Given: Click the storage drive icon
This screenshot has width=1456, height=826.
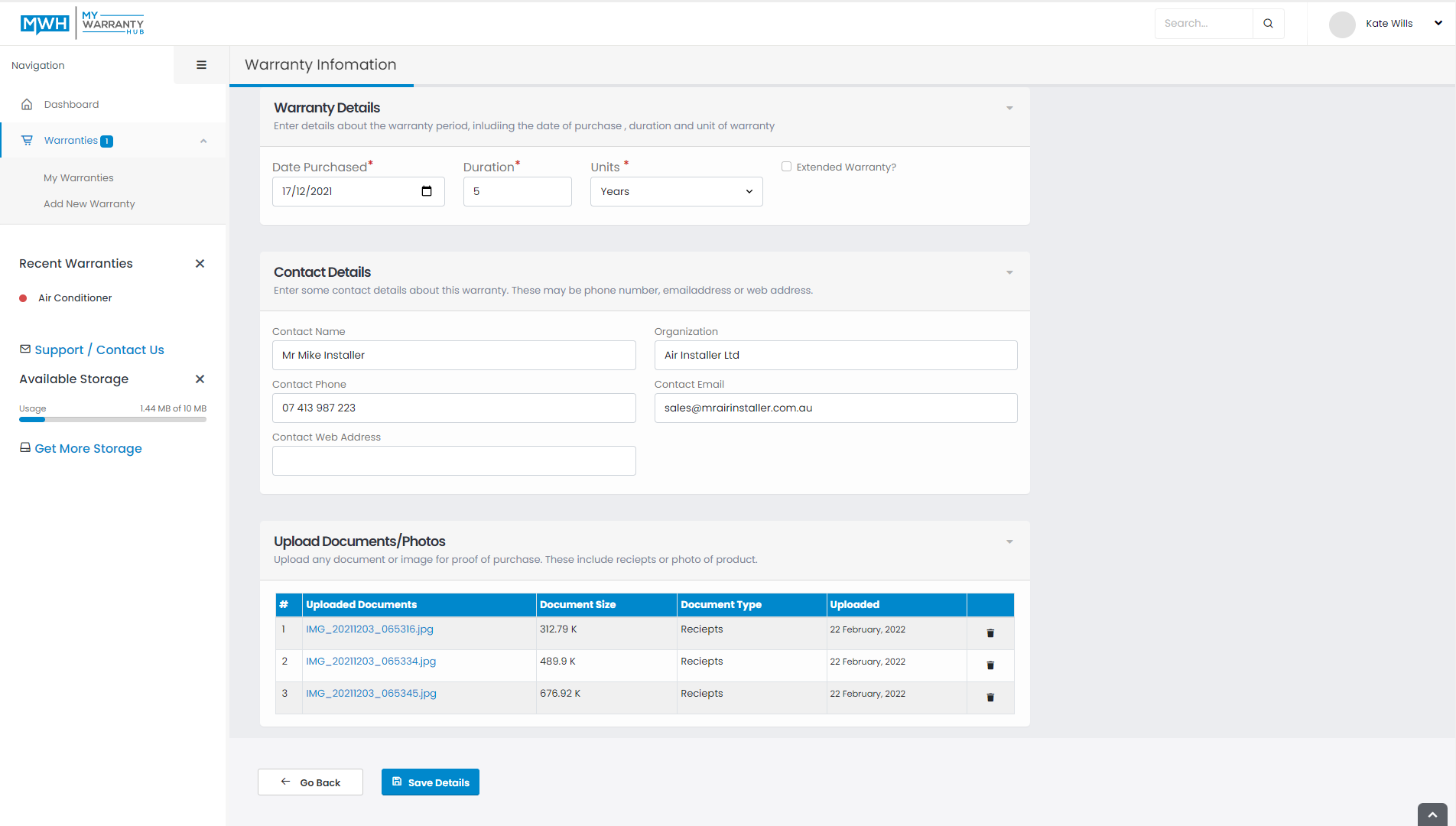Looking at the screenshot, I should pyautogui.click(x=25, y=447).
